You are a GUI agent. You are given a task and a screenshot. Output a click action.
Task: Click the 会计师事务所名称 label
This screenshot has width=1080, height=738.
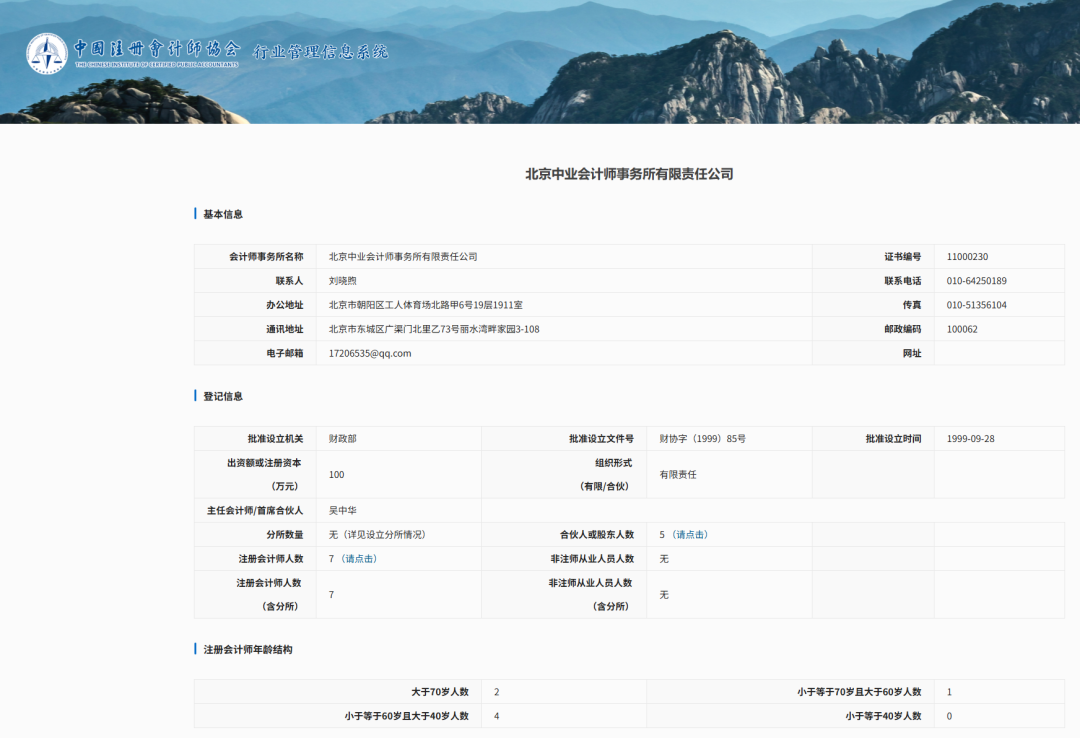click(x=266, y=256)
